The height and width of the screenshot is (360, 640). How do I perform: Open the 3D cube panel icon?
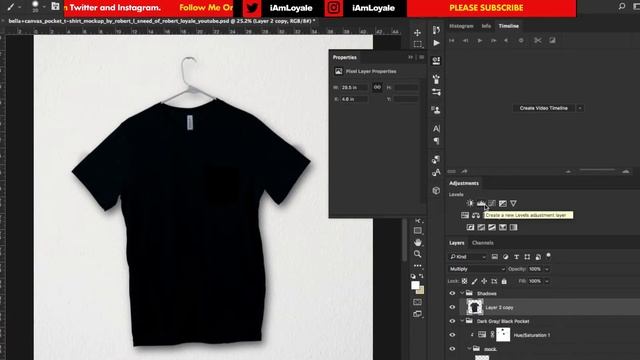436,191
